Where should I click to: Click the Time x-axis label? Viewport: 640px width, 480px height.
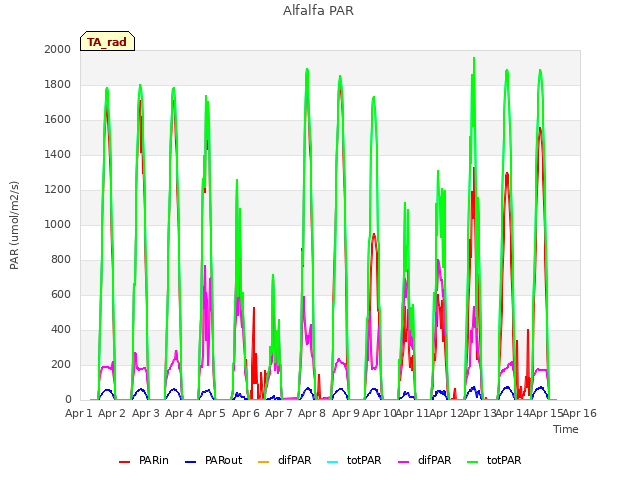click(566, 429)
